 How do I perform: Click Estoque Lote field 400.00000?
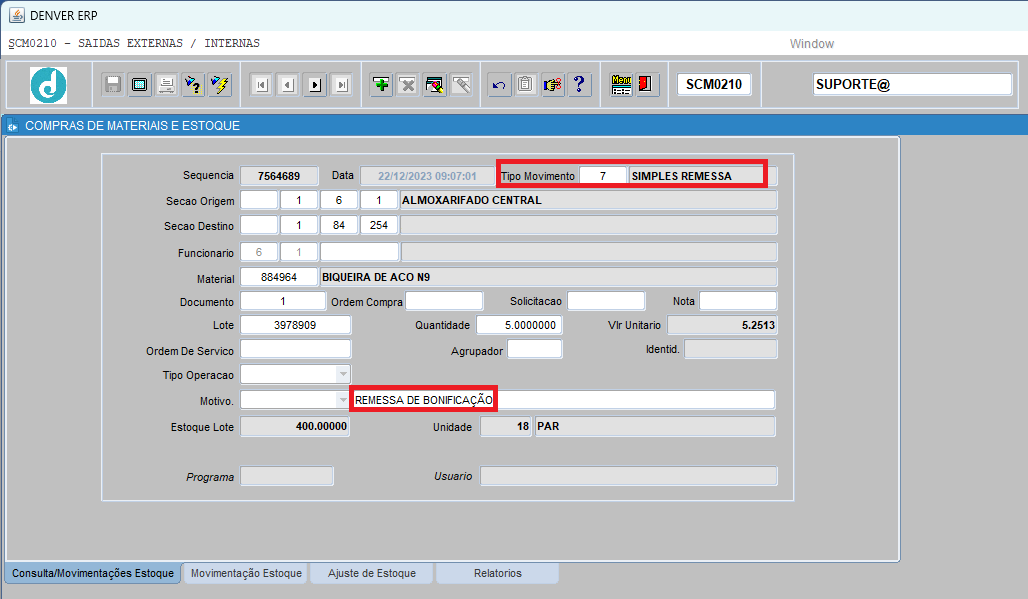(x=295, y=426)
